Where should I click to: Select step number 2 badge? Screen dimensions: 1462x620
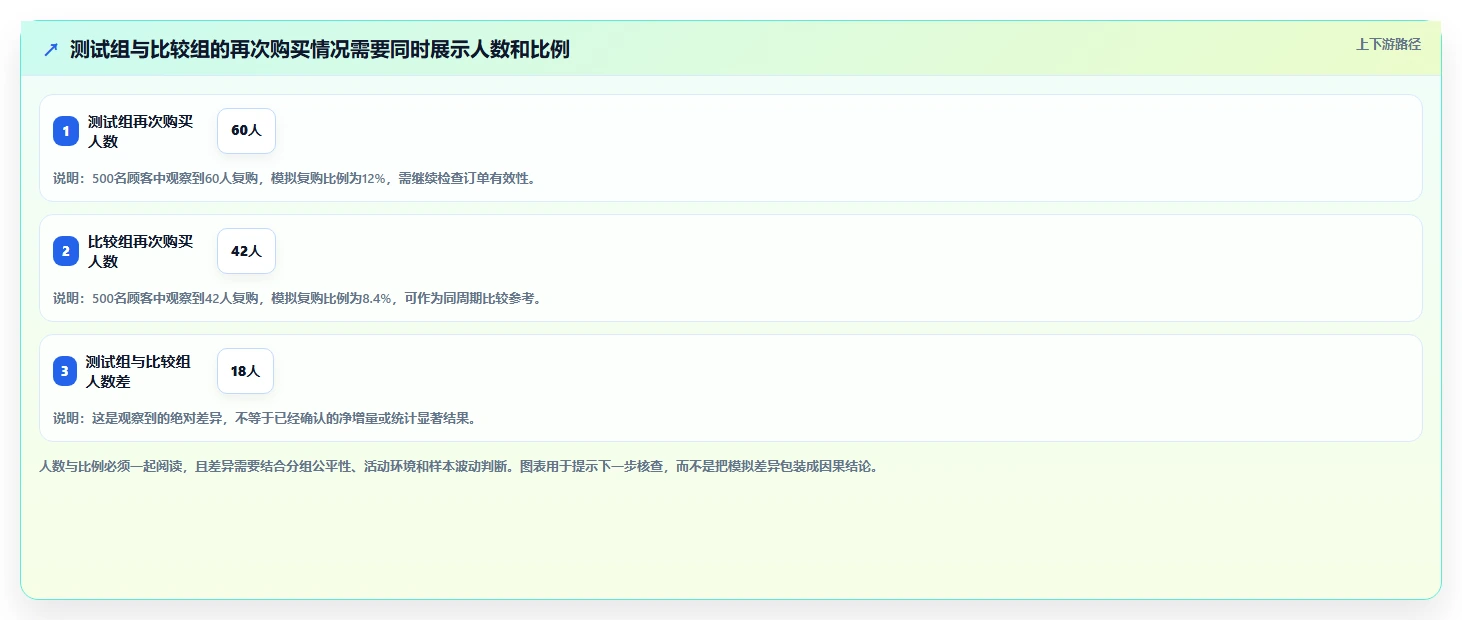point(66,251)
